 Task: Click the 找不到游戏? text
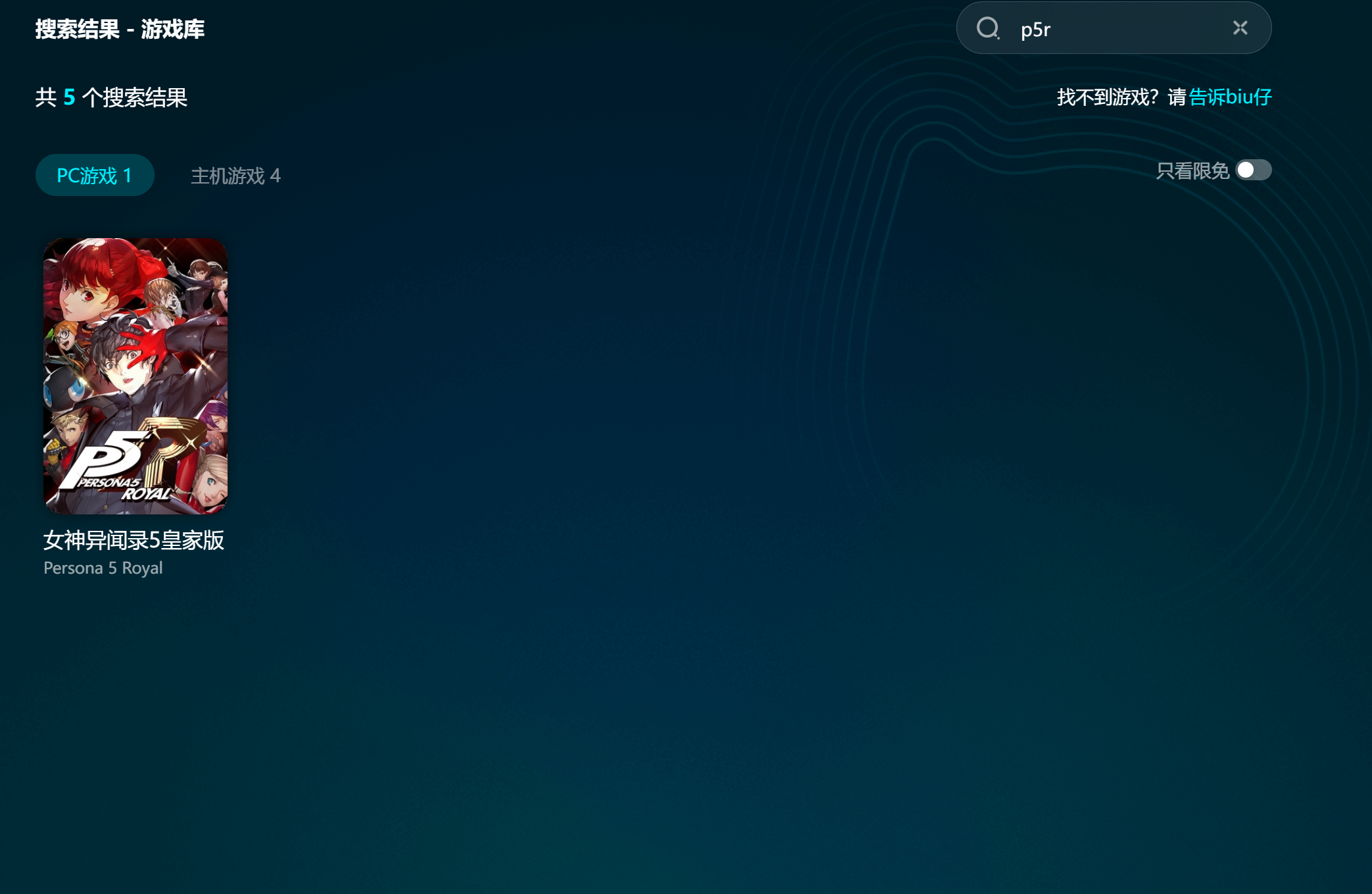pos(1107,97)
